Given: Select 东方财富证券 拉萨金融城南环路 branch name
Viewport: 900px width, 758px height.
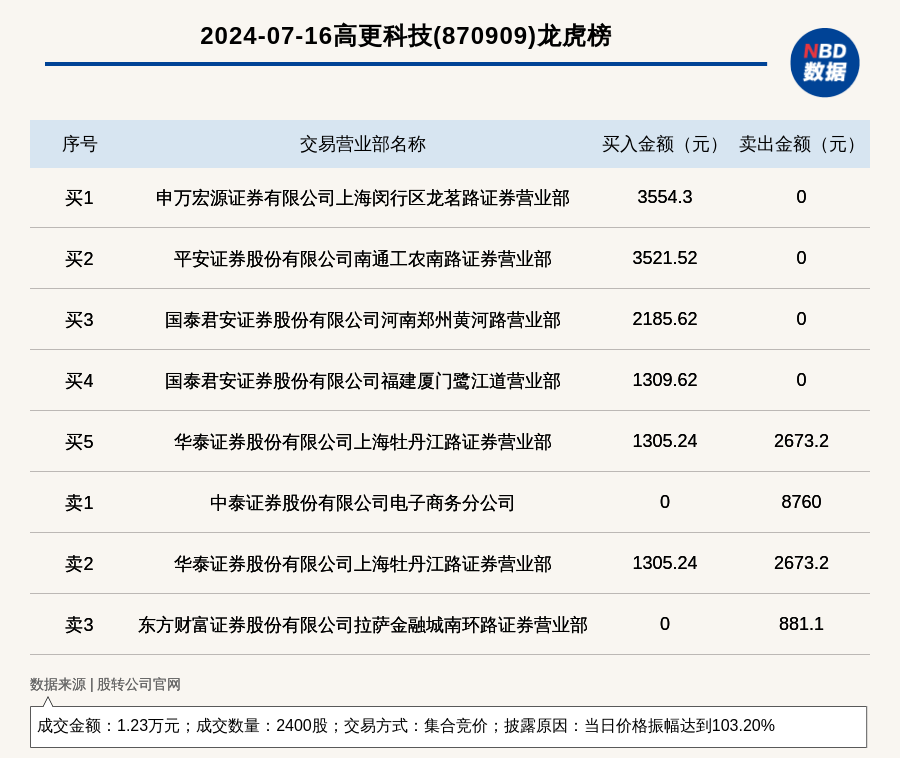Looking at the screenshot, I should click(x=363, y=624).
